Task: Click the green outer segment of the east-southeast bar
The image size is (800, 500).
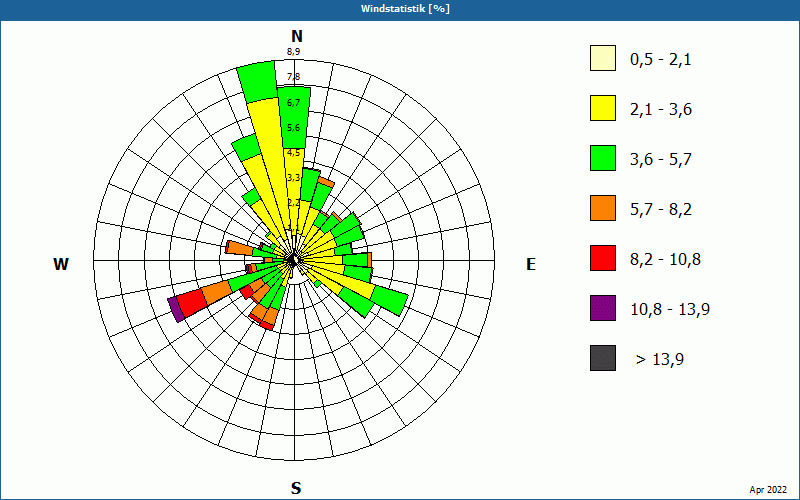Action: 390,301
